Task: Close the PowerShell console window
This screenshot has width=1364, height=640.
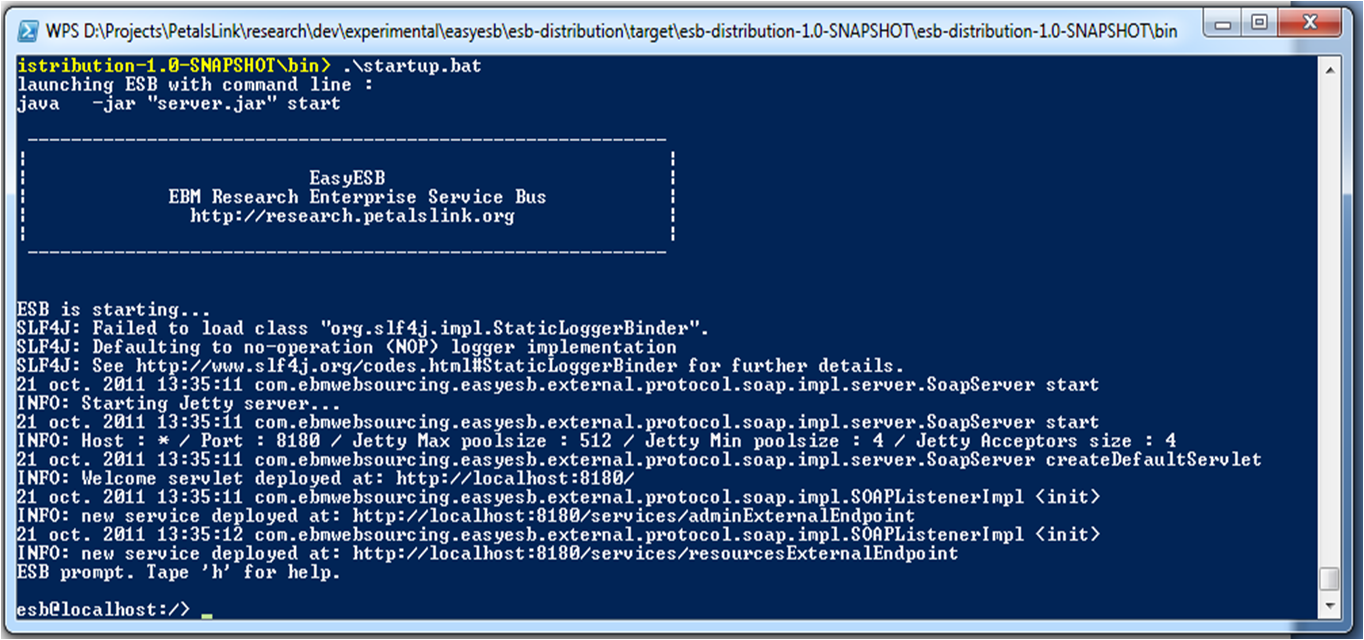Action: [x=1310, y=21]
